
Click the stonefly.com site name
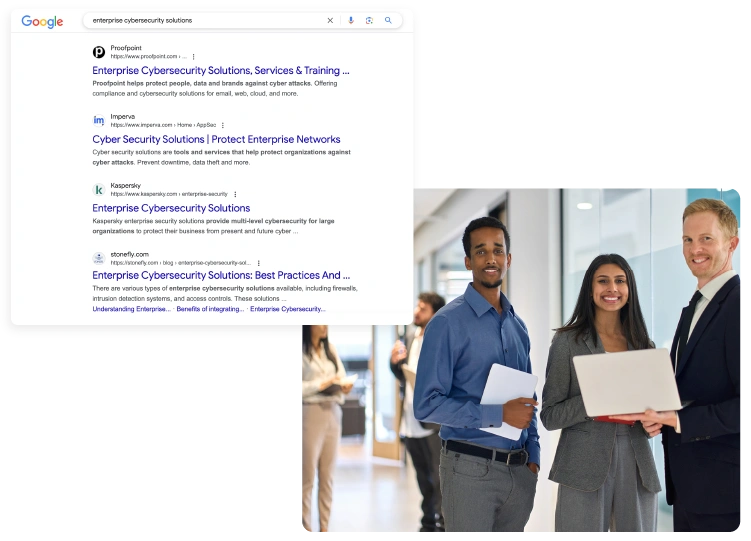[x=129, y=254]
